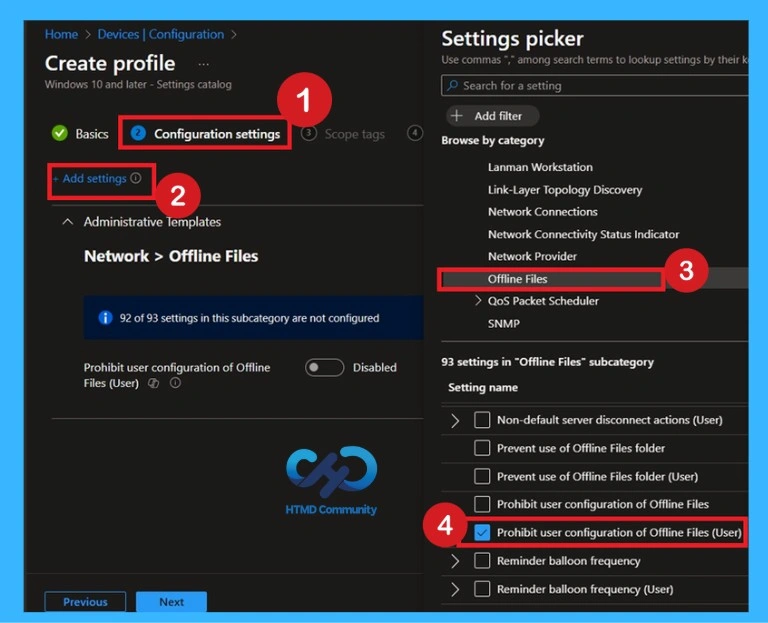The image size is (768, 623).
Task: Open the ellipsis menu beside Create profile
Action: tap(203, 64)
